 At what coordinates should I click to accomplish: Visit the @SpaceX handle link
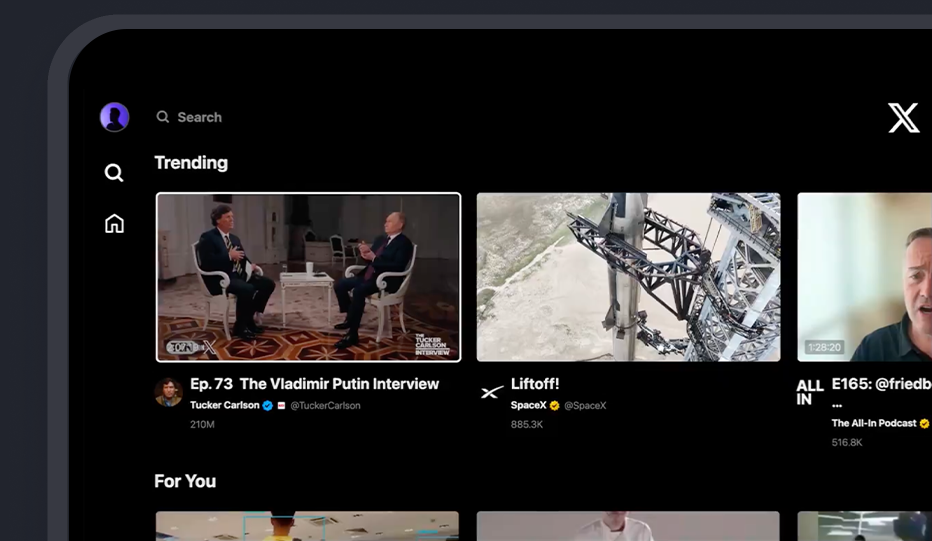click(x=585, y=406)
